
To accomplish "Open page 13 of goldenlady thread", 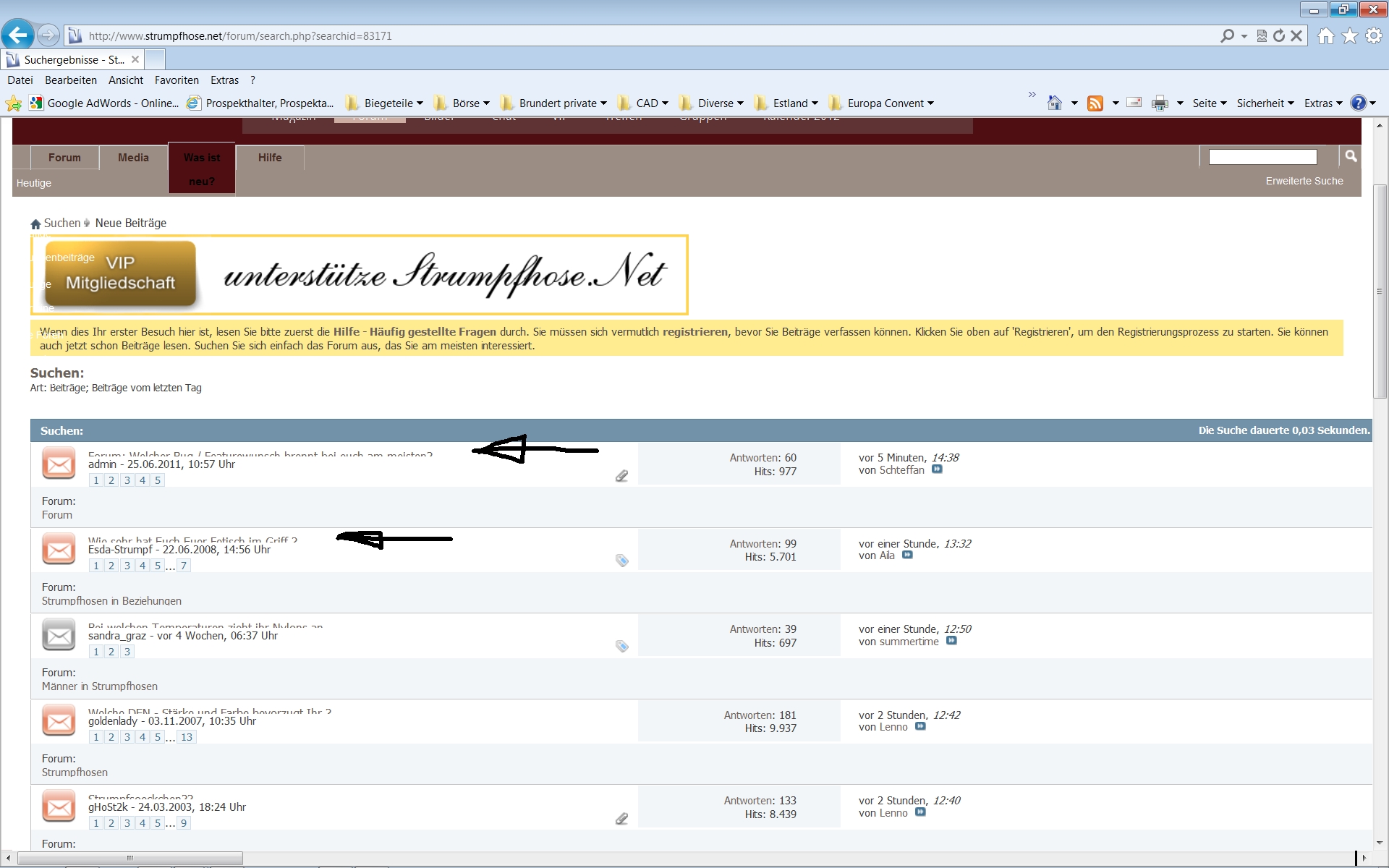I will (x=187, y=737).
